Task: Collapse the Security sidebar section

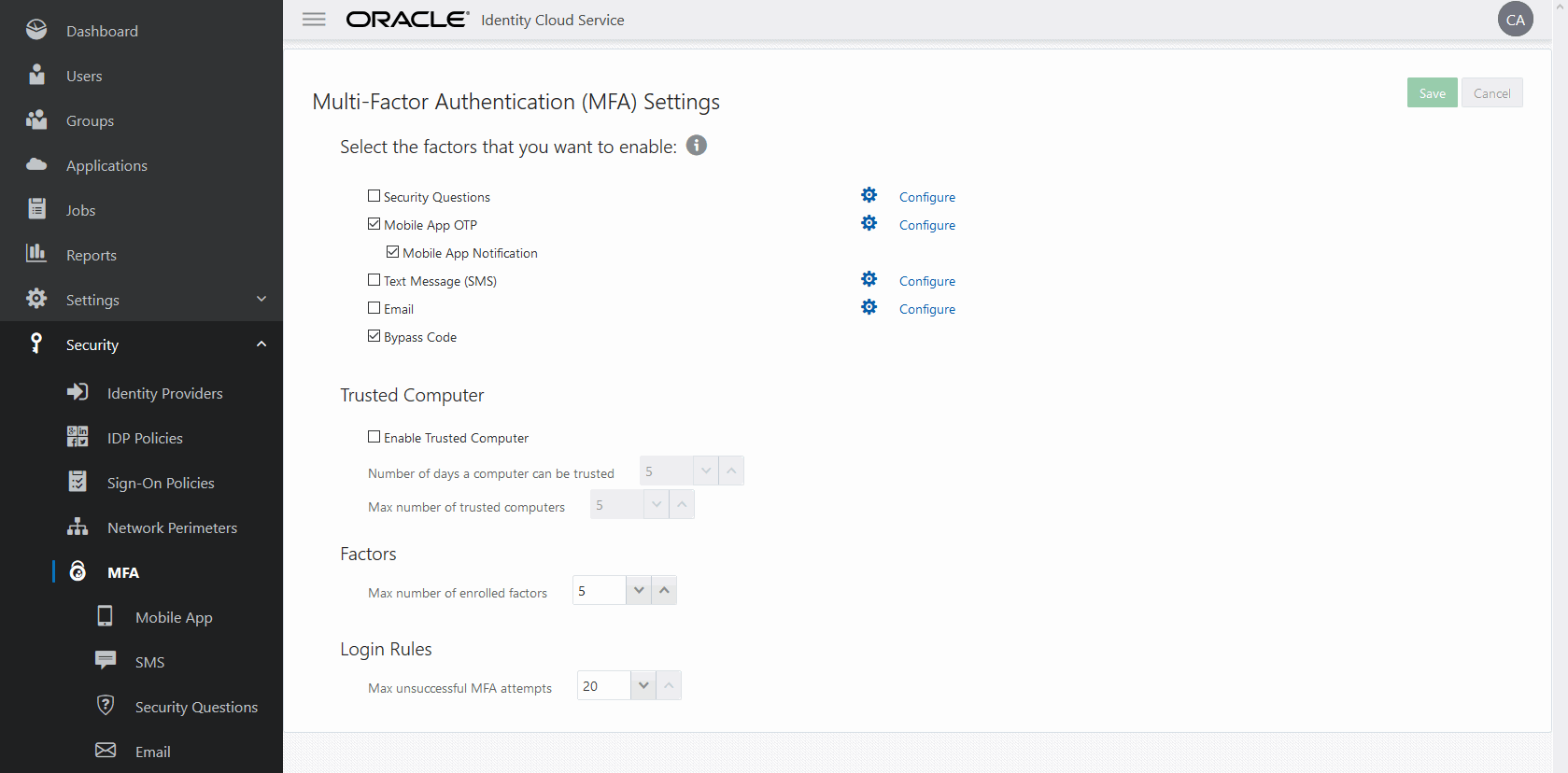Action: 261,344
